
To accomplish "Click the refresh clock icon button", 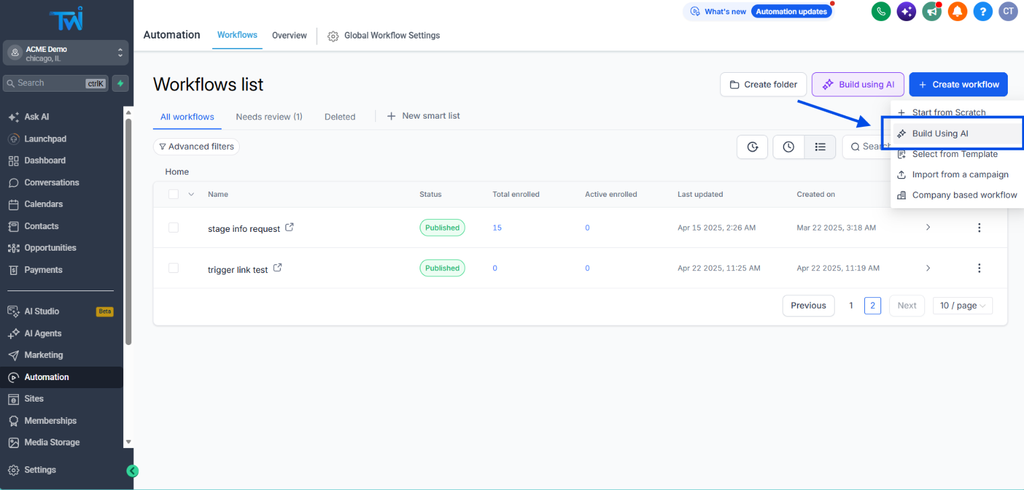I will pos(752,147).
